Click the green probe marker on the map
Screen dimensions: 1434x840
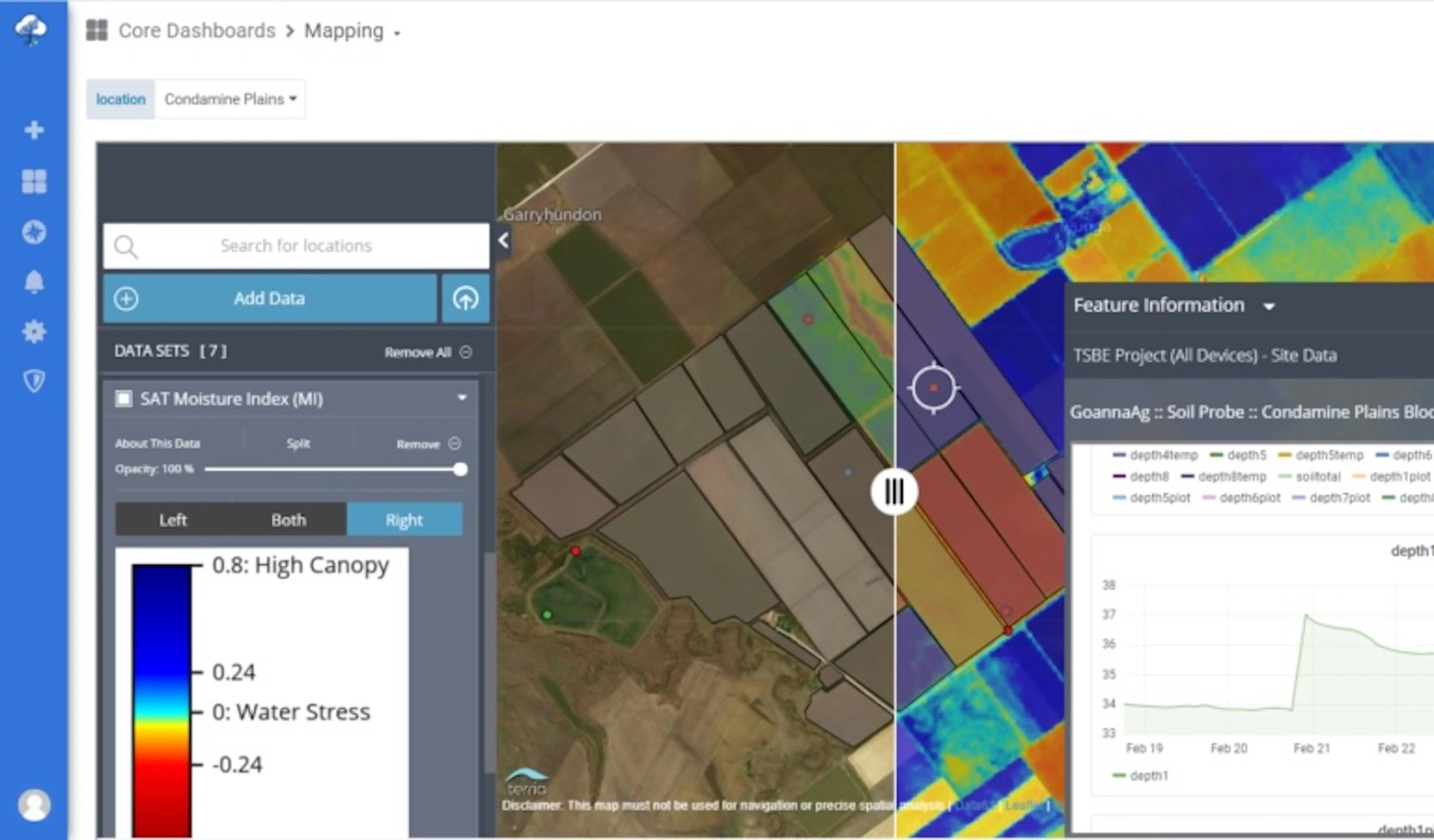click(547, 614)
